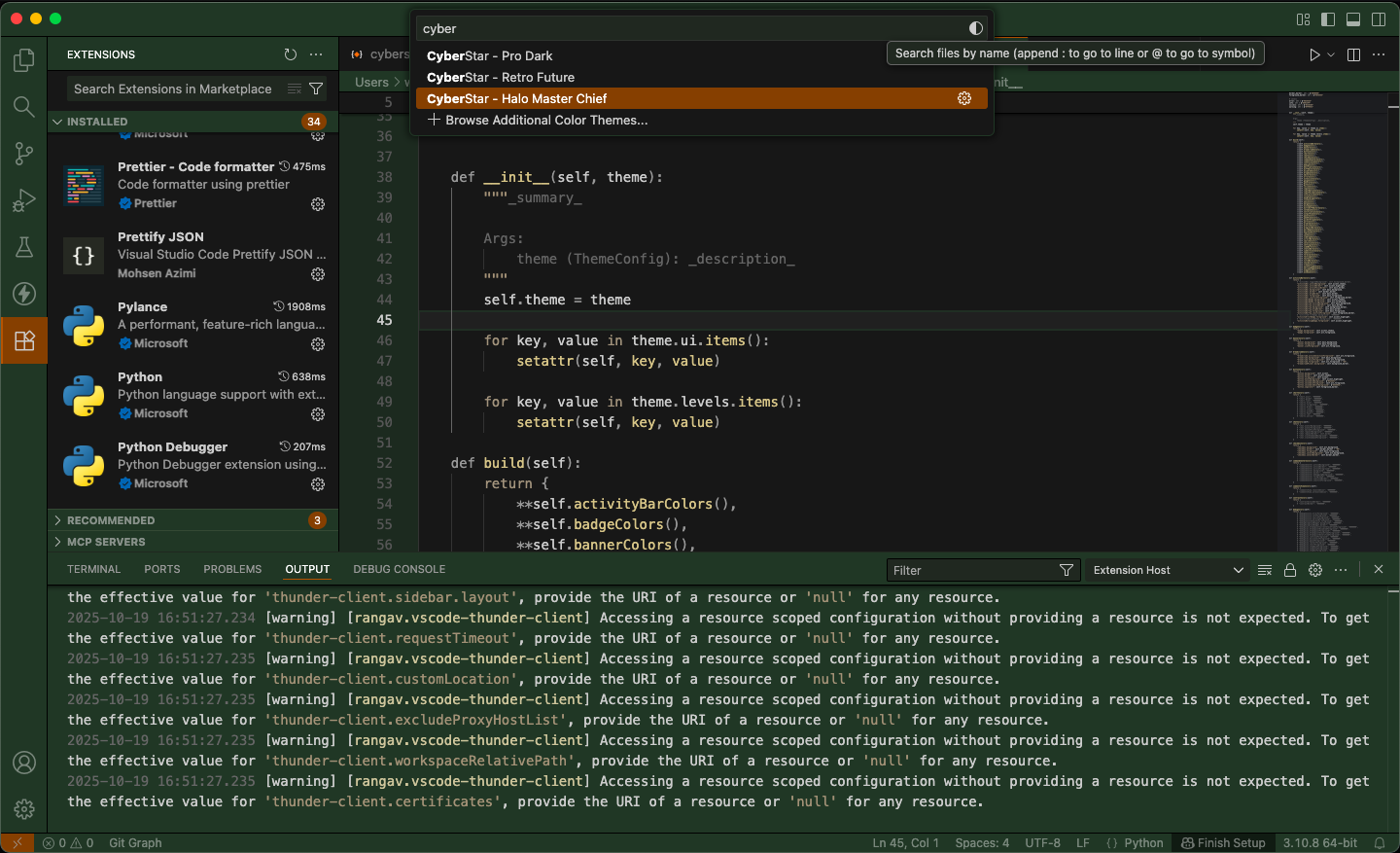The width and height of the screenshot is (1400, 853).
Task: Open Source Control view
Action: click(x=23, y=153)
